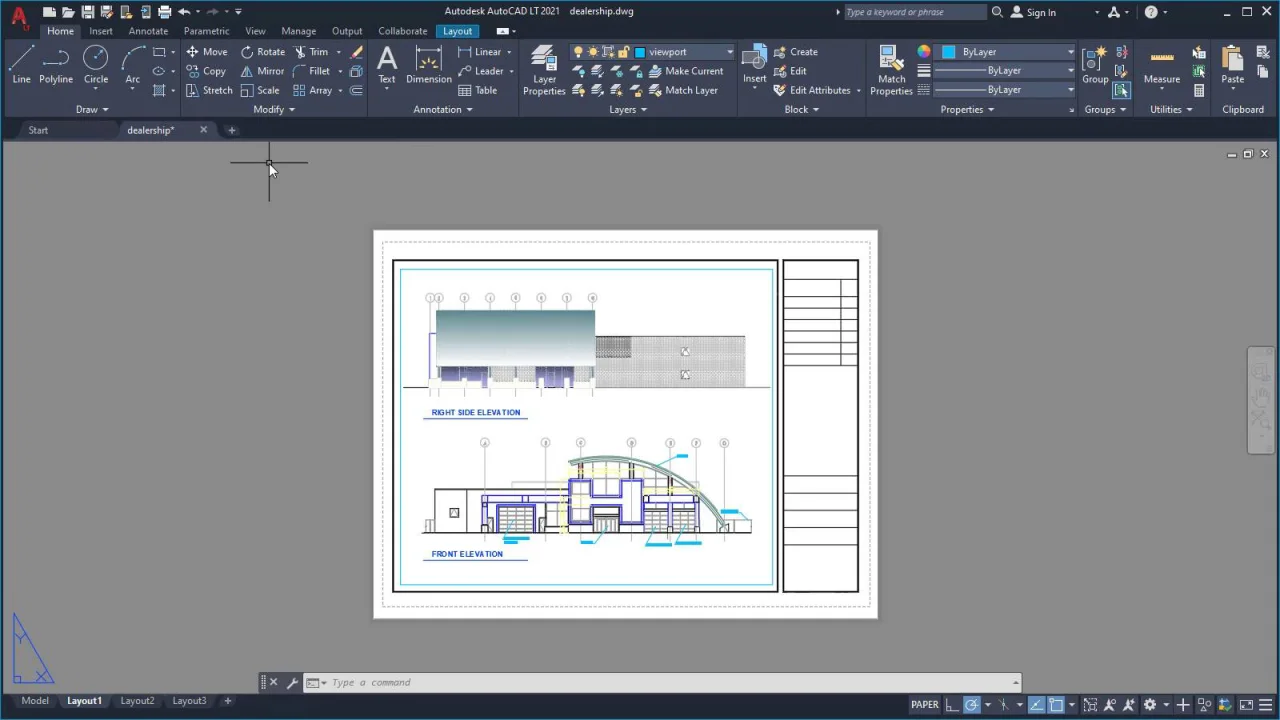Expand the ByLayer color dropdown

tap(1070, 52)
